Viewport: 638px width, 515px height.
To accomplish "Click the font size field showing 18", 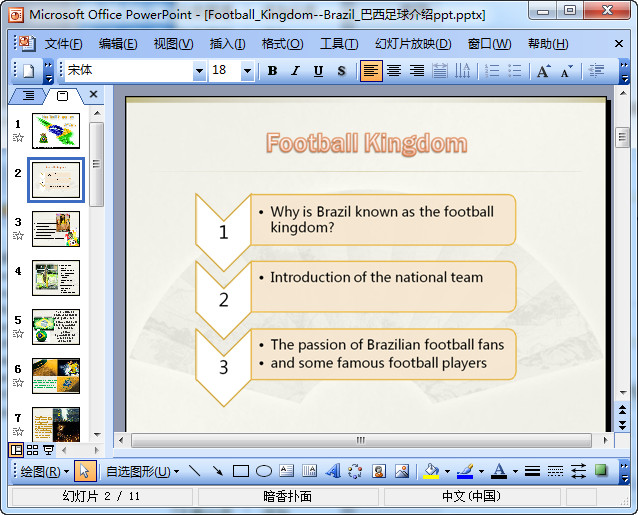I will [x=225, y=71].
